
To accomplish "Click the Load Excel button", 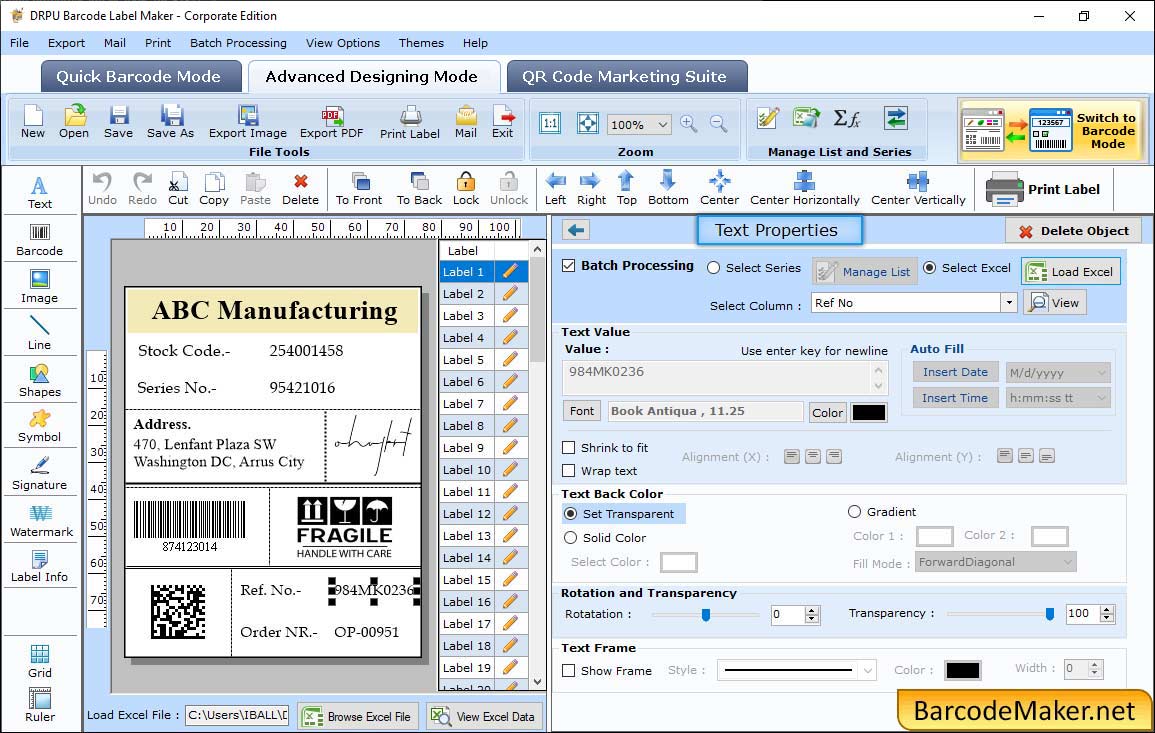I will click(1071, 272).
